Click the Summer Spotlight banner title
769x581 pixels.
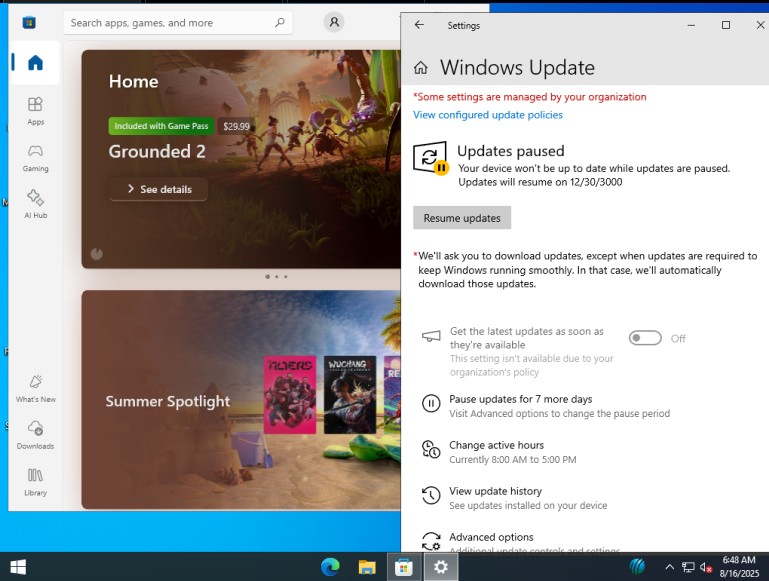point(168,401)
